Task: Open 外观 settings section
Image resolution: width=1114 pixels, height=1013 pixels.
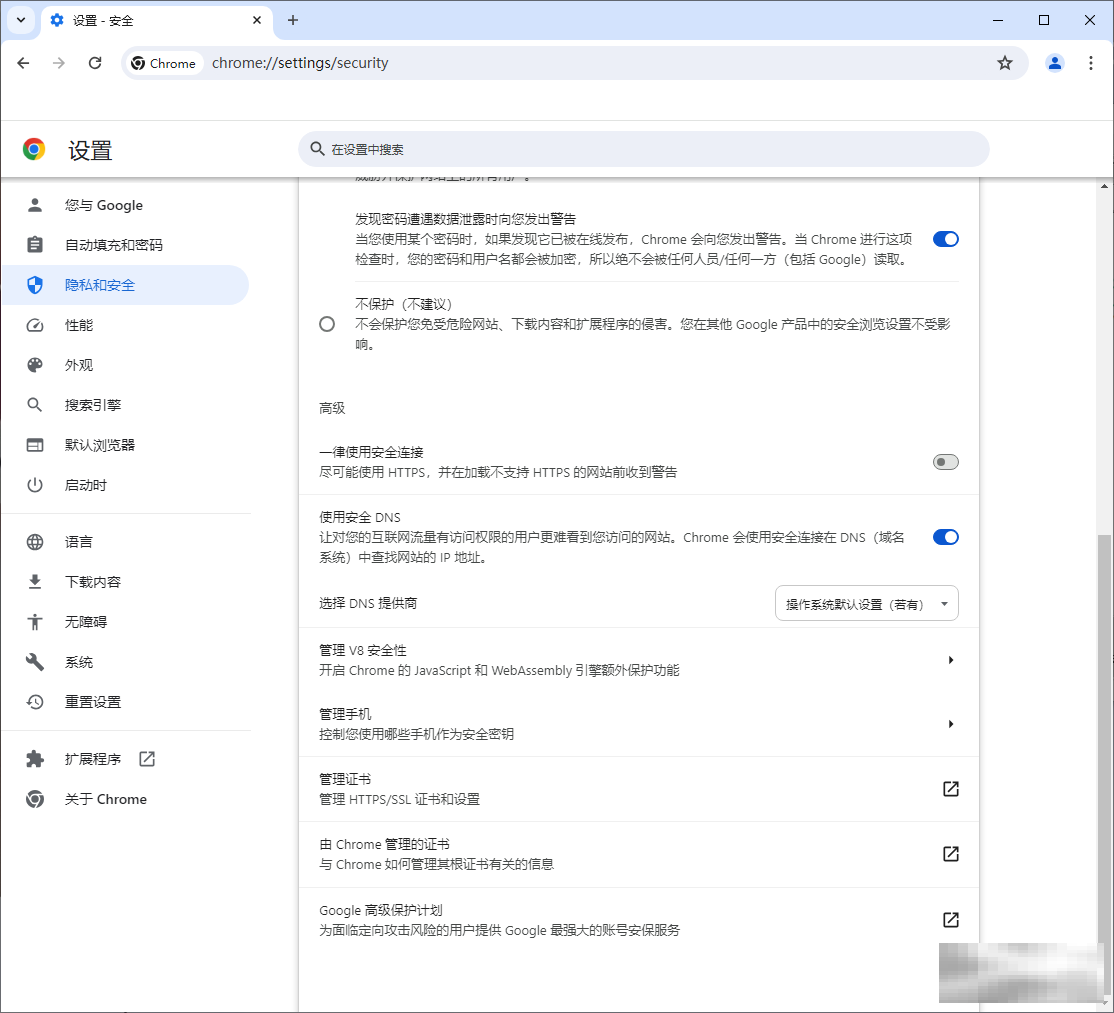Action: tap(125, 365)
